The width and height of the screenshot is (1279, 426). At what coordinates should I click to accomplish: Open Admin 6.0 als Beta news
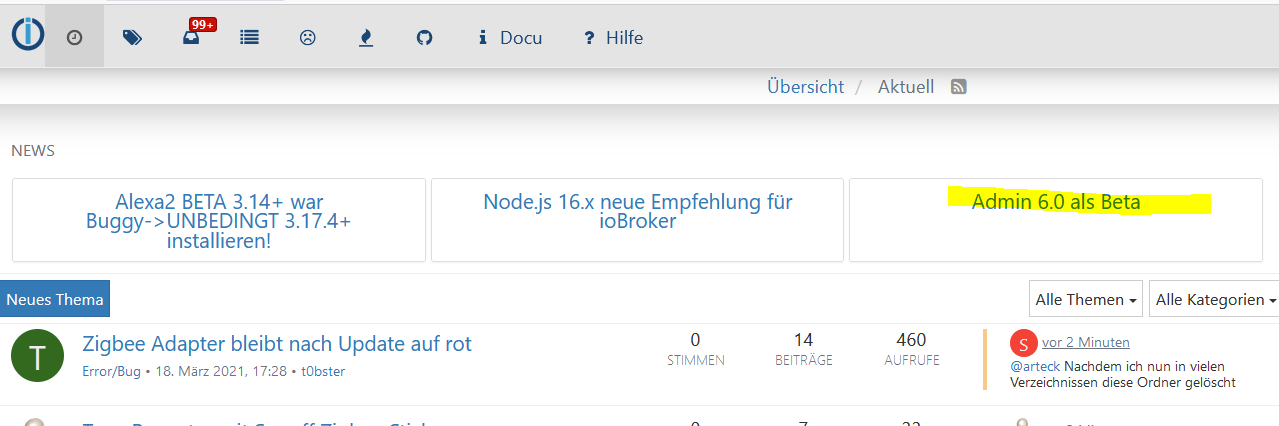pyautogui.click(x=1056, y=202)
